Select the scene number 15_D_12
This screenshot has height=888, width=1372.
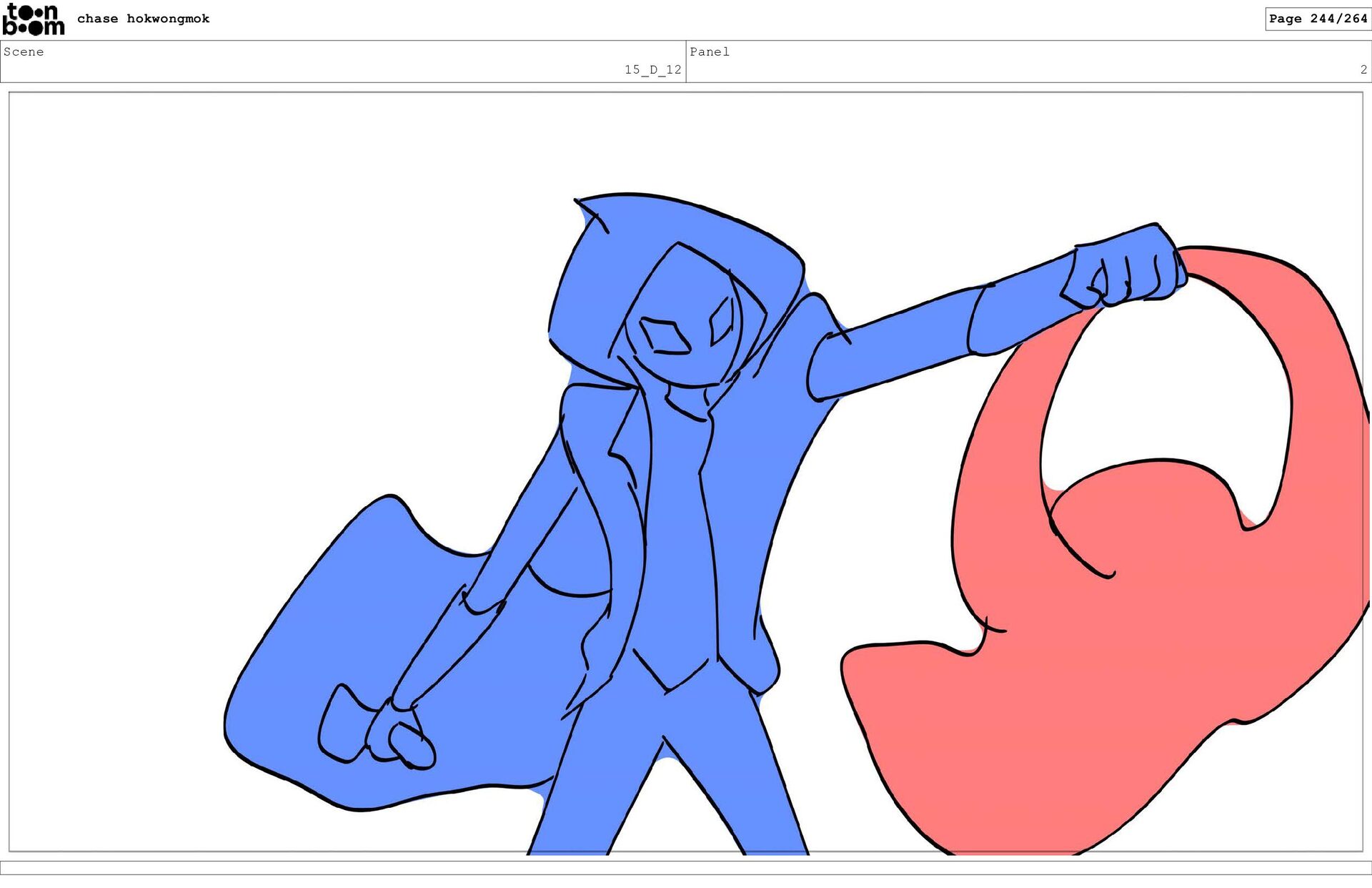(x=652, y=69)
